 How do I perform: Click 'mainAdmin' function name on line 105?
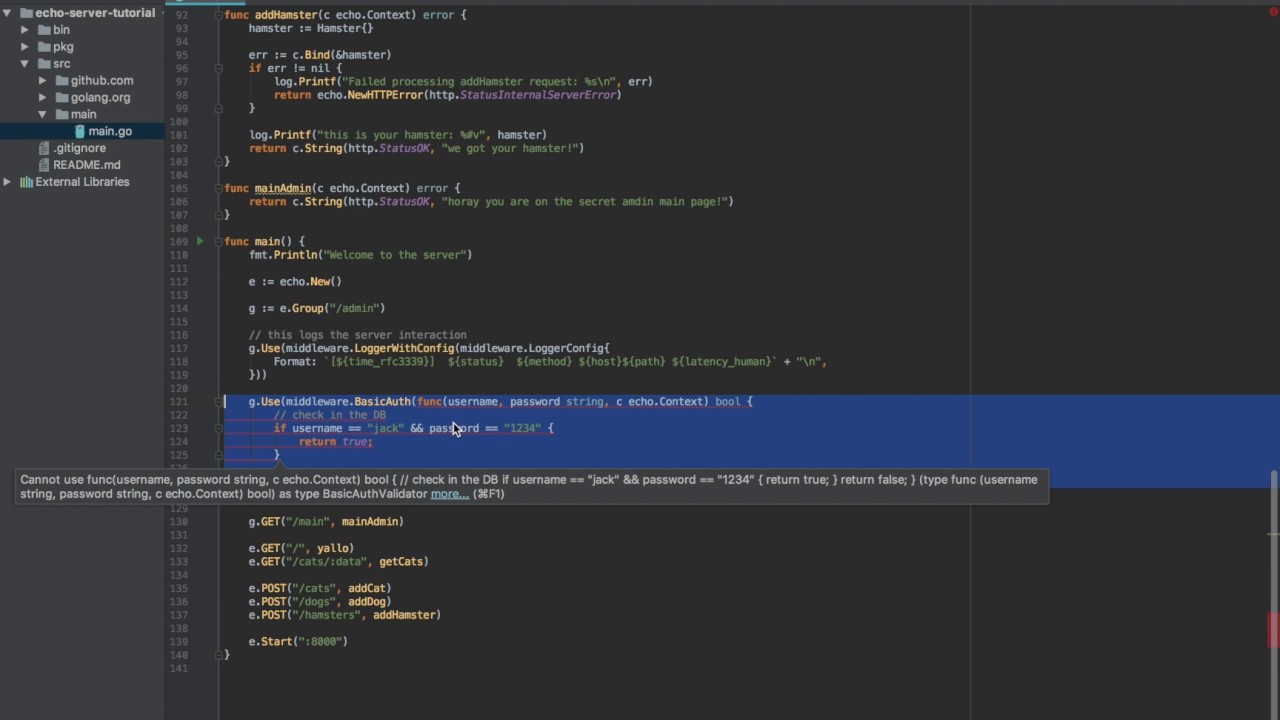283,188
